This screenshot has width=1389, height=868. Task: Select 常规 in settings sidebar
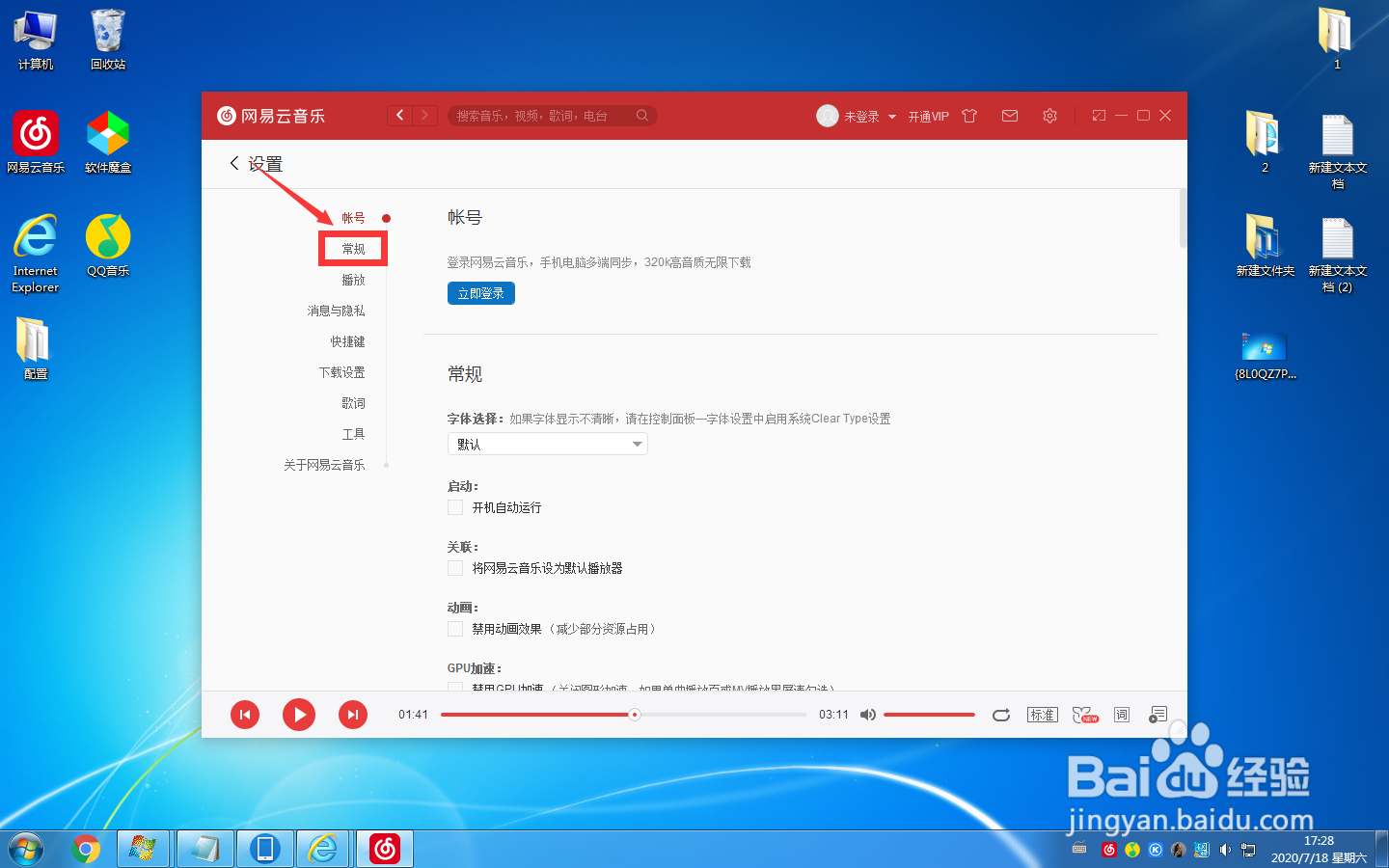(353, 249)
